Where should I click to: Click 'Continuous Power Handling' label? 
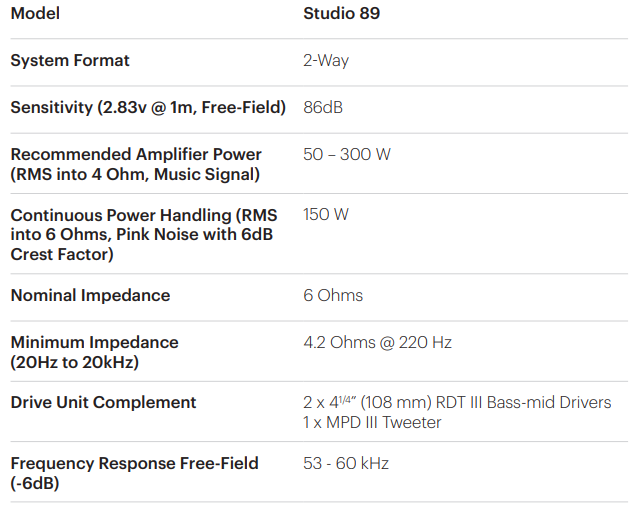click(144, 215)
